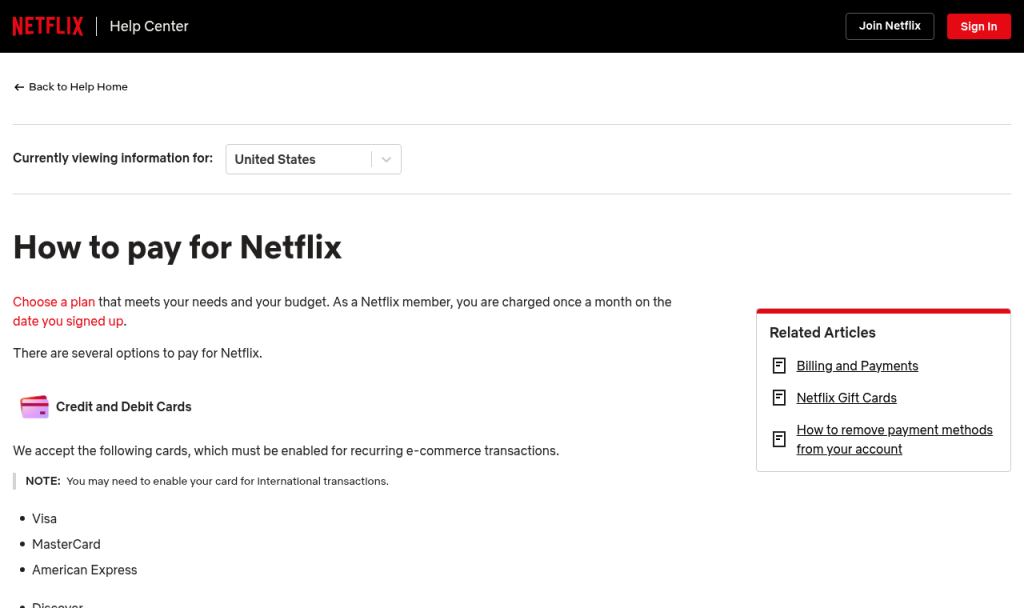The width and height of the screenshot is (1024, 608).
Task: Click the How to pay for Netflix title
Action: click(177, 248)
